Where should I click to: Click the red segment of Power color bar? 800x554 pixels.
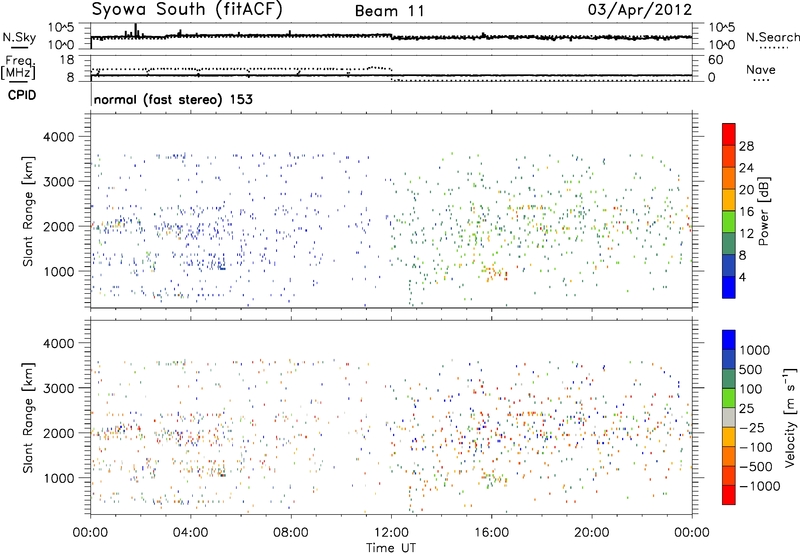pos(729,134)
